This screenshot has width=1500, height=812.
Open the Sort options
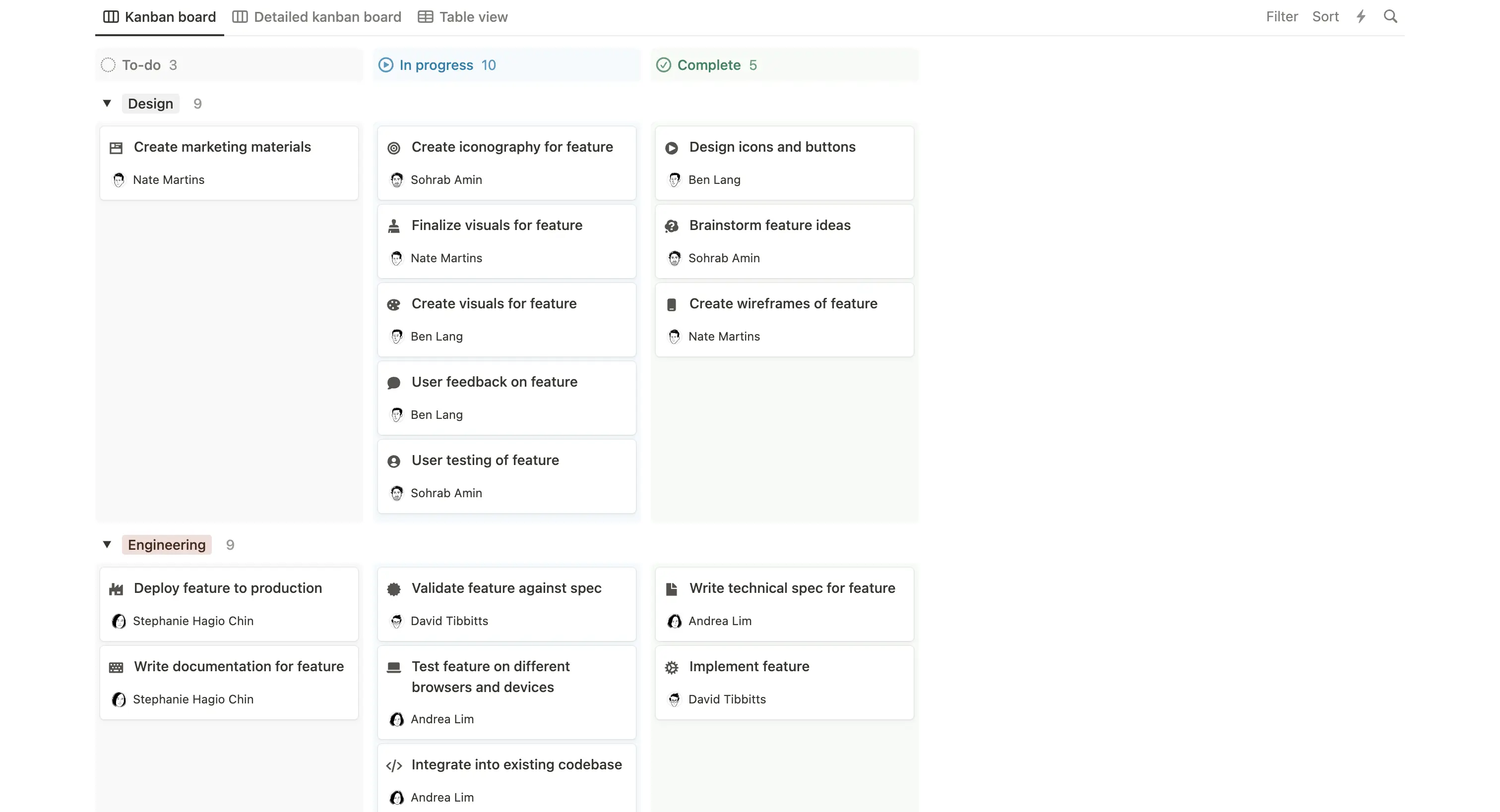coord(1325,16)
